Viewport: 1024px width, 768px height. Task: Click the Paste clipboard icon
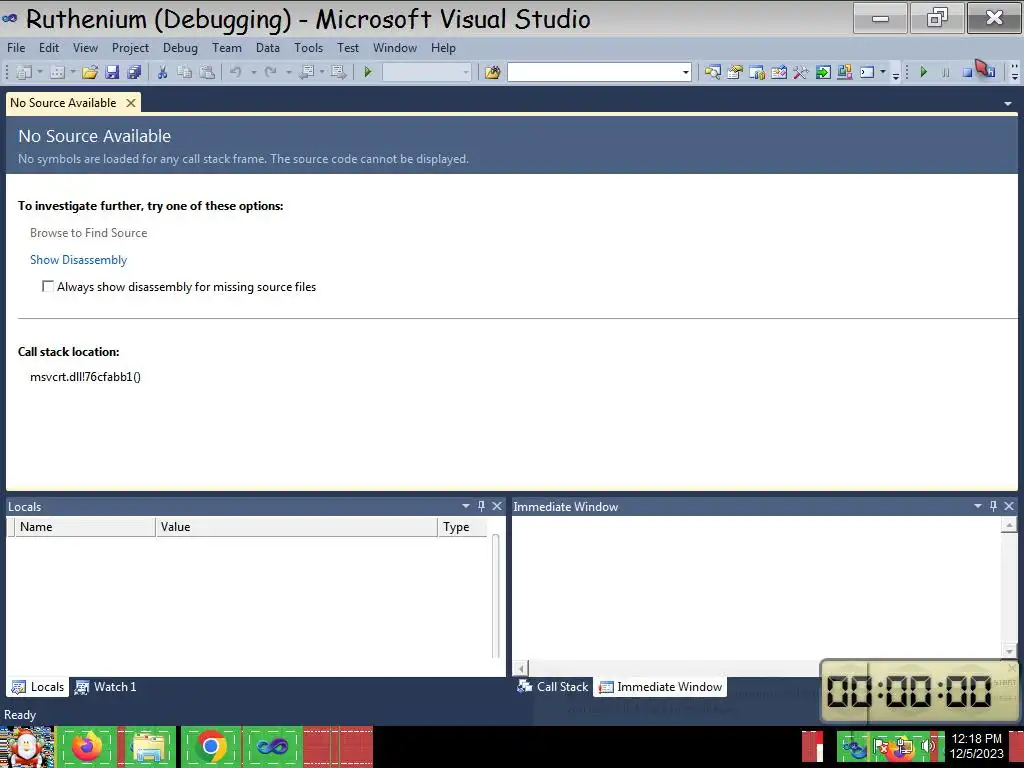207,72
